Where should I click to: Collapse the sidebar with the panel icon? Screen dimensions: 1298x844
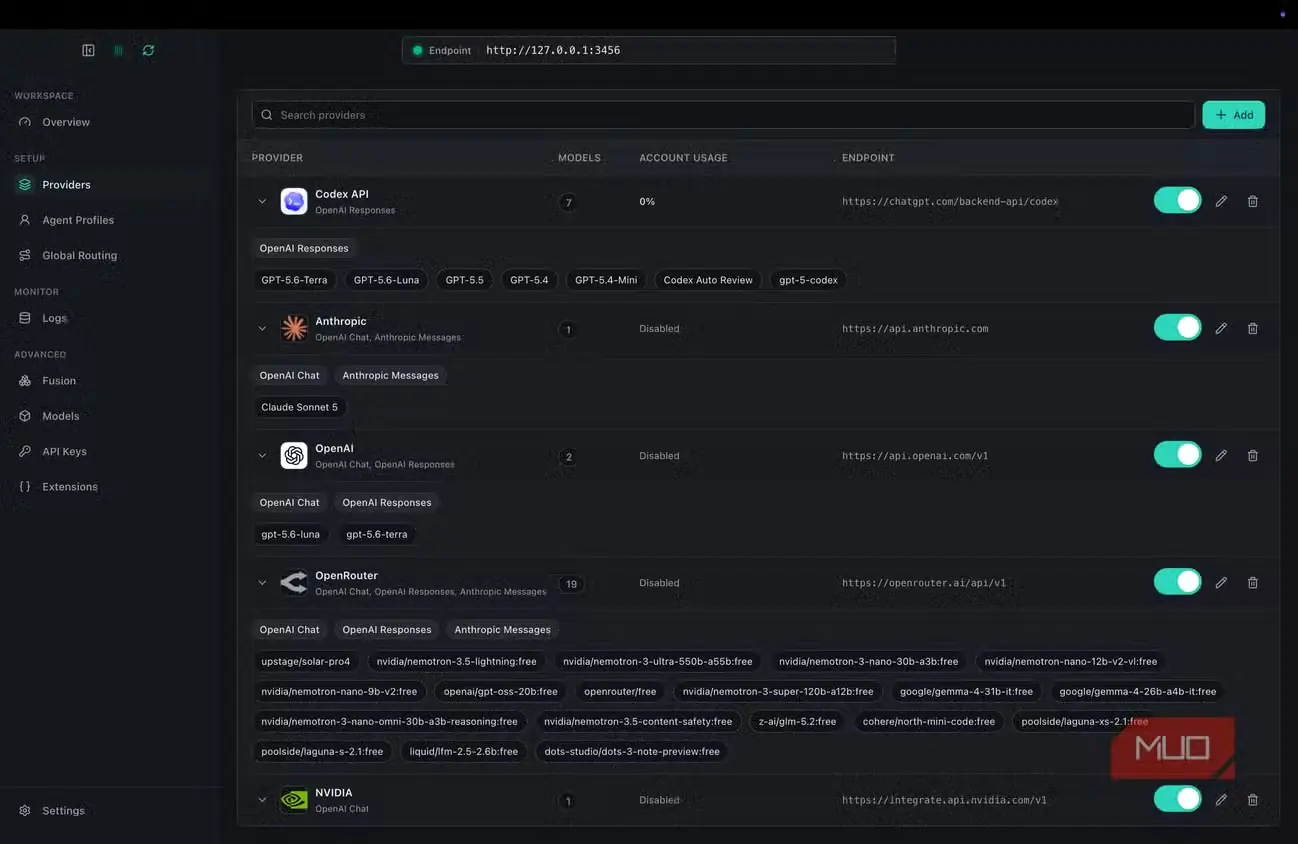coord(88,50)
